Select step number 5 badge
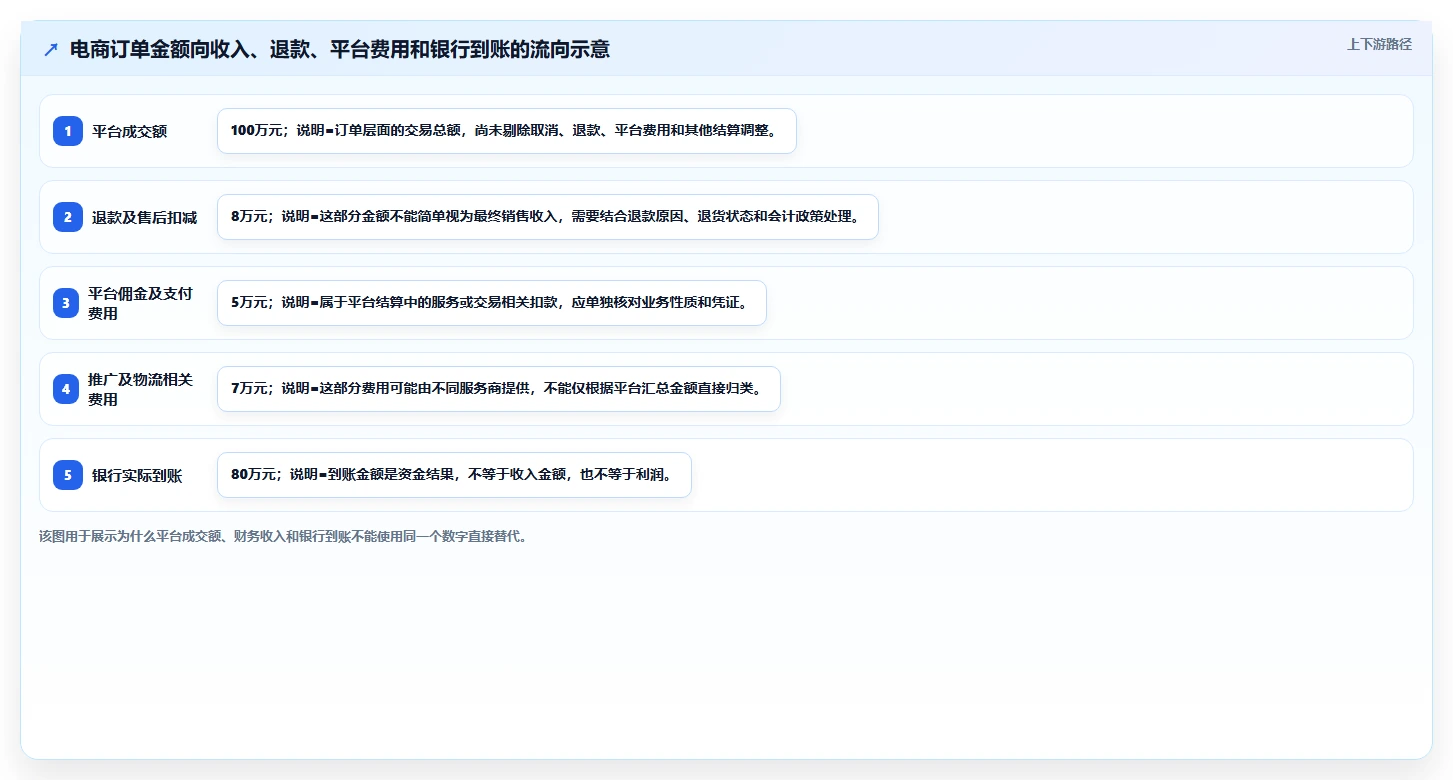The image size is (1453, 780). pyautogui.click(x=68, y=475)
